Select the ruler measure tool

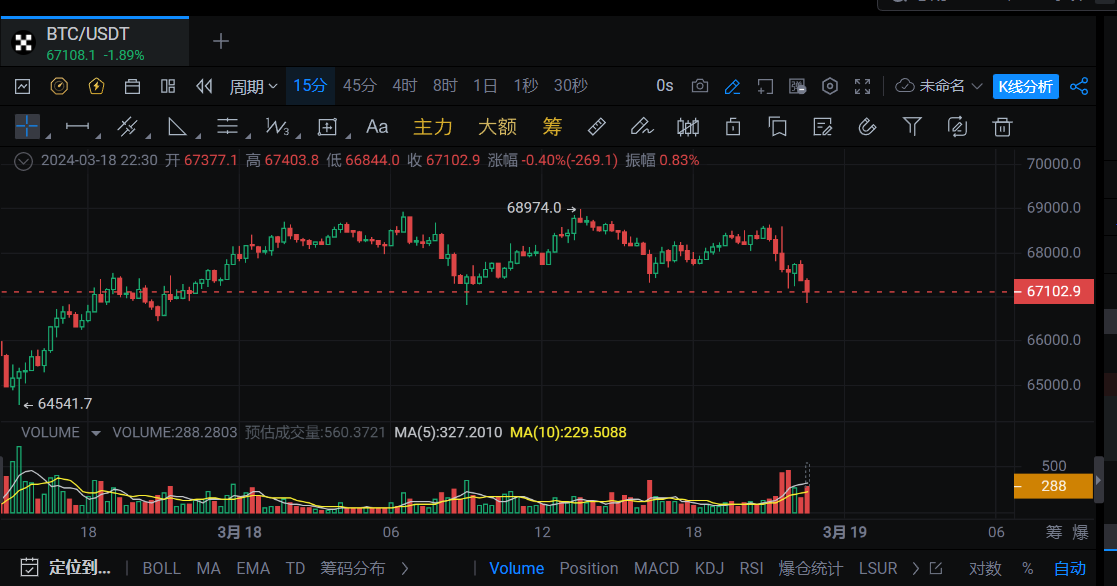[596, 126]
